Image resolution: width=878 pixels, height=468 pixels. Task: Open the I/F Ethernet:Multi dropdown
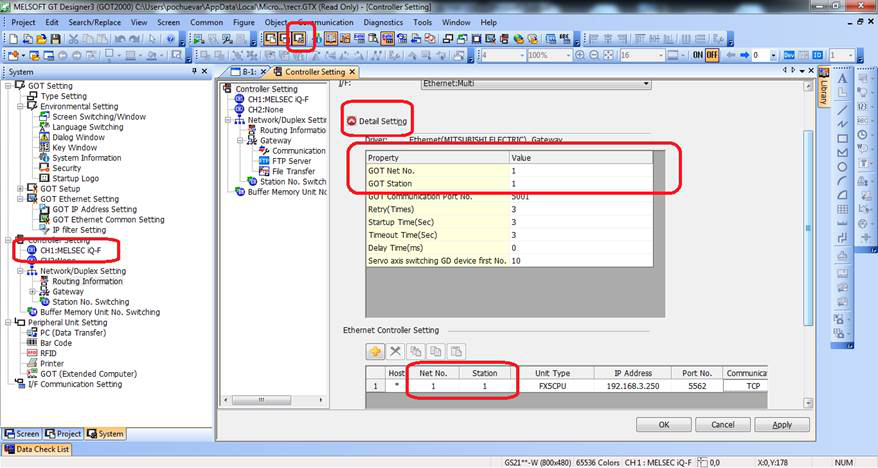coord(645,84)
